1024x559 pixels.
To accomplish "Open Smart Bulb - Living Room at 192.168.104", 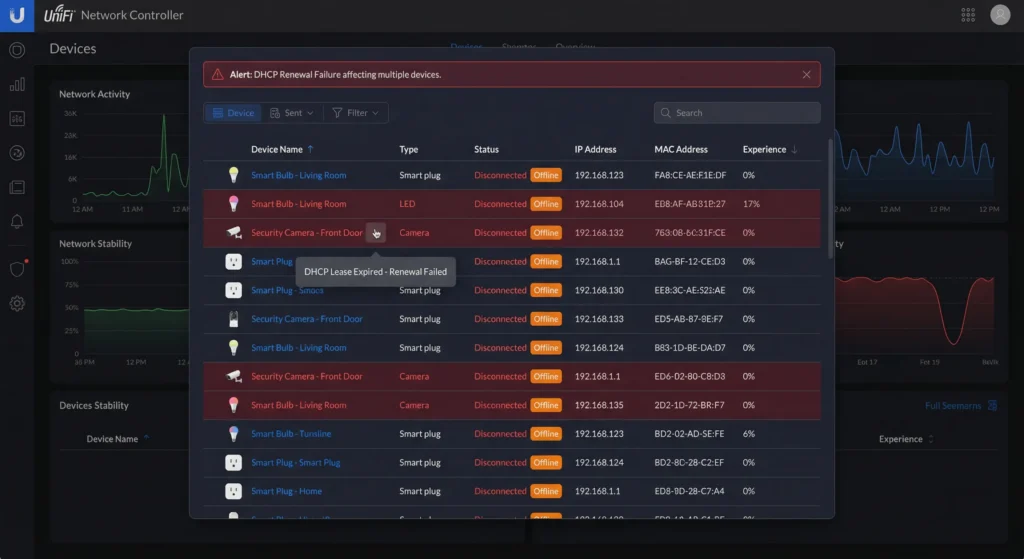I will [x=298, y=204].
